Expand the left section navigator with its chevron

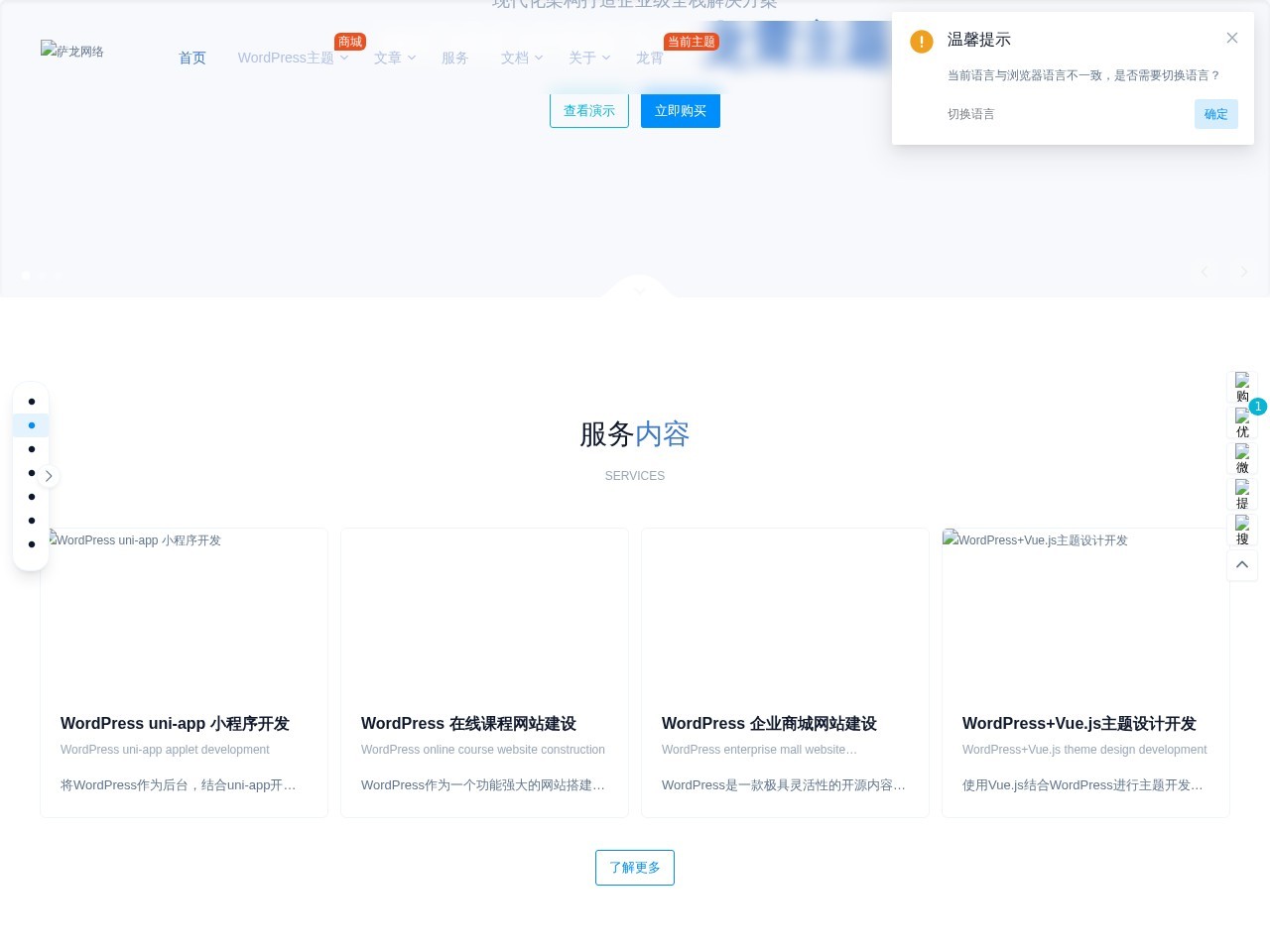point(49,476)
